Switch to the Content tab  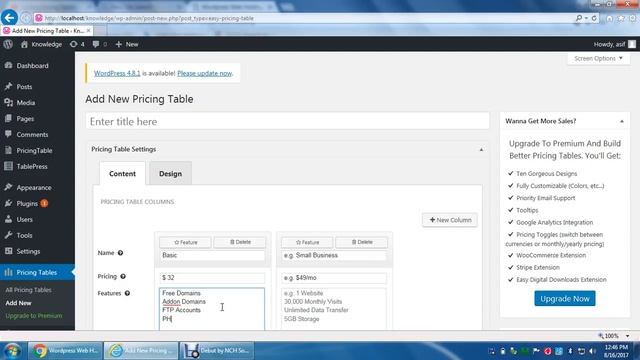pyautogui.click(x=122, y=173)
